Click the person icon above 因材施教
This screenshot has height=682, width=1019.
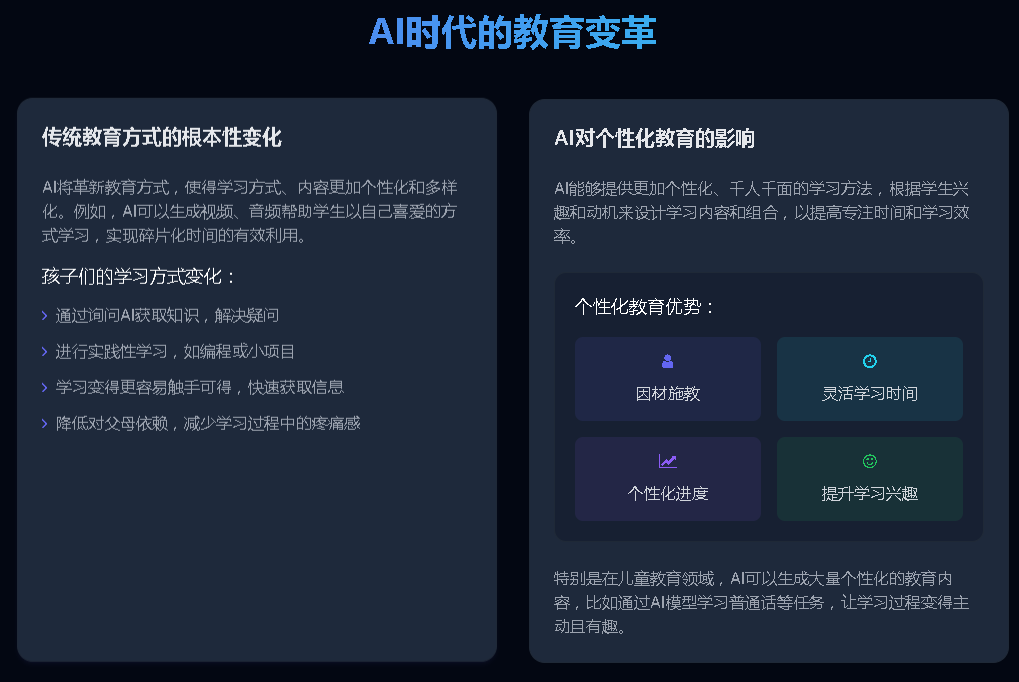(667, 361)
